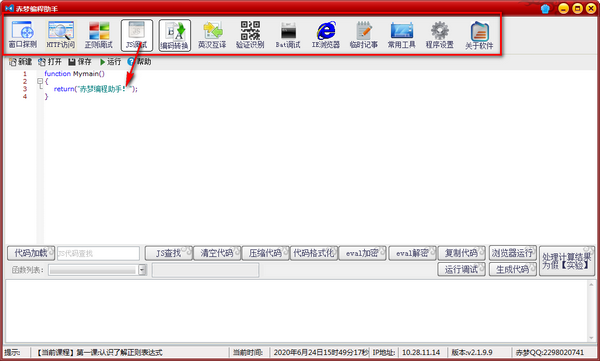
Task: Click the 运行调试 button
Action: click(x=461, y=270)
